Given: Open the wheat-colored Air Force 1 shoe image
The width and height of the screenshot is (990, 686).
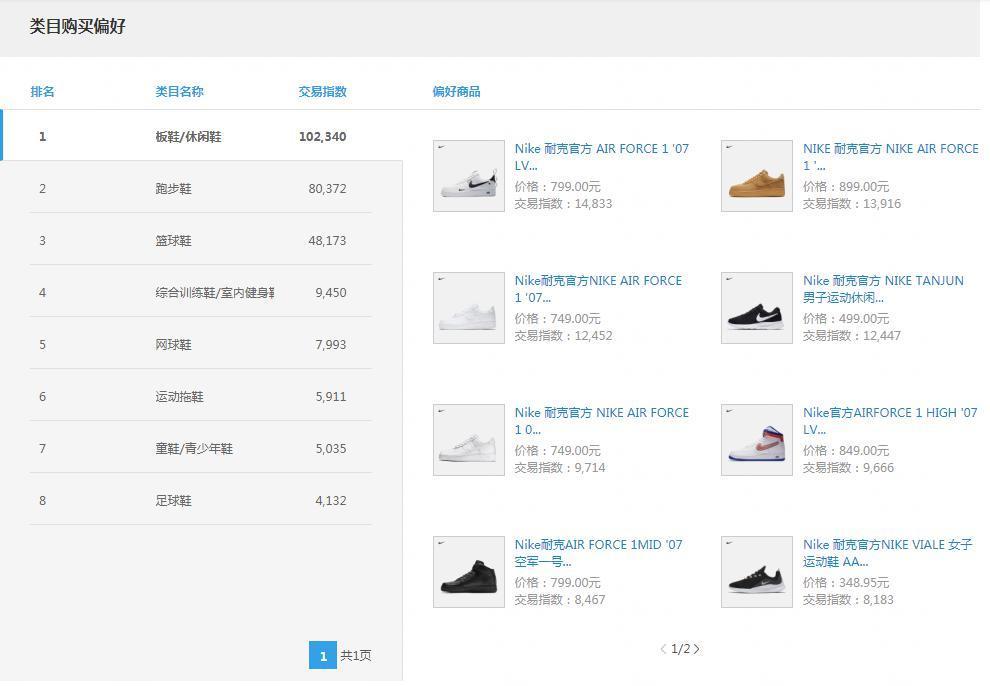Looking at the screenshot, I should 756,176.
